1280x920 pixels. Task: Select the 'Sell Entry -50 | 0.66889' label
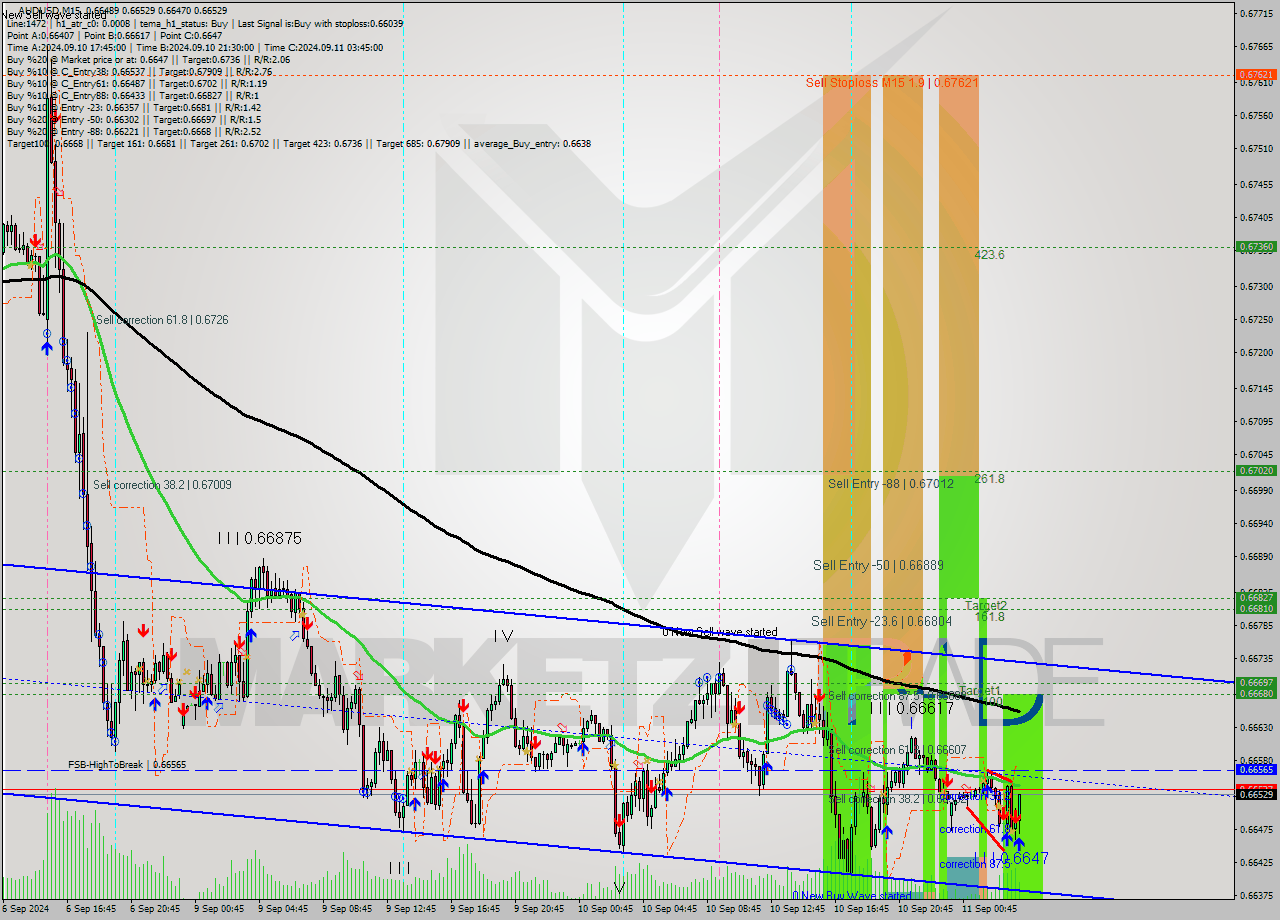tap(878, 565)
